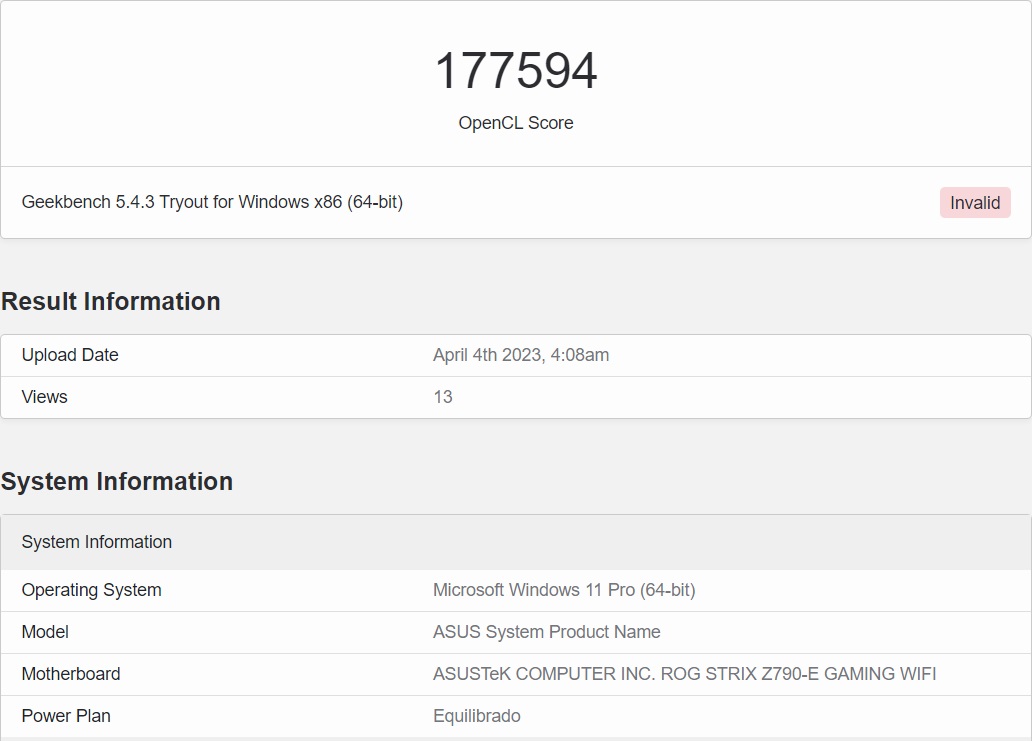Click empty space right of Geekbench version text
Viewport: 1032px width, 741px height.
tap(670, 203)
